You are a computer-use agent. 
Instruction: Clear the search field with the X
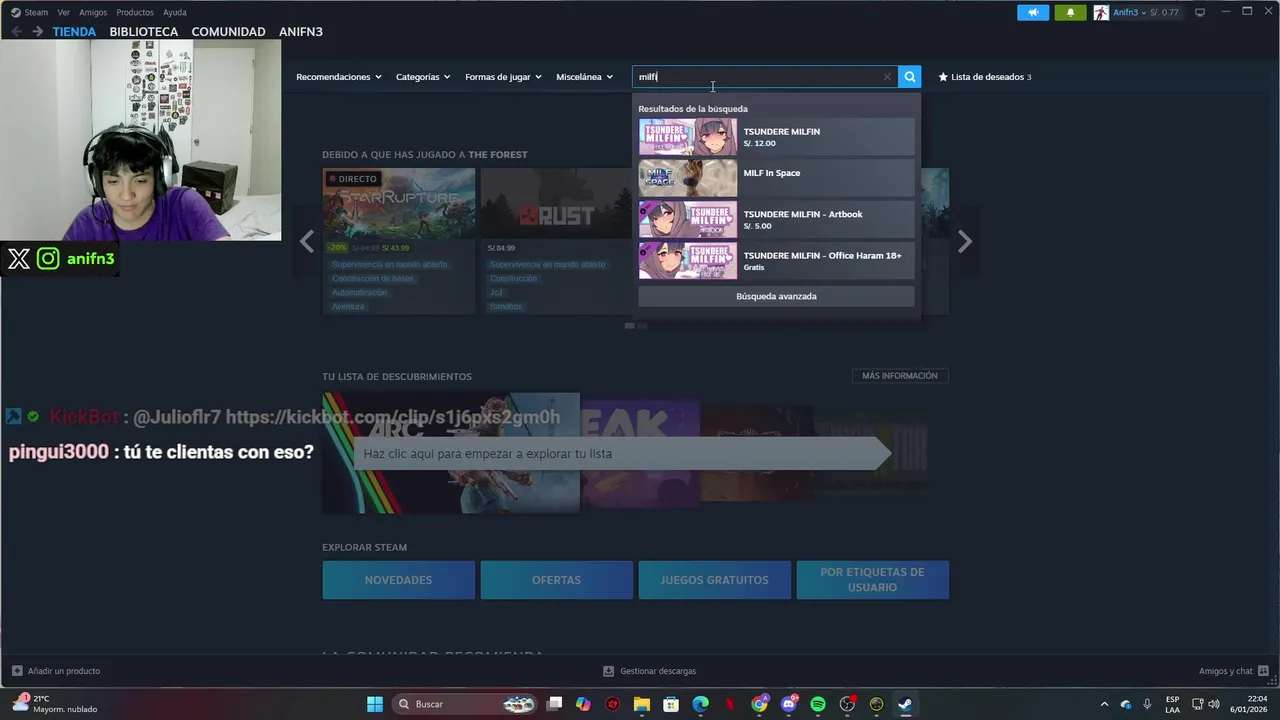(886, 77)
